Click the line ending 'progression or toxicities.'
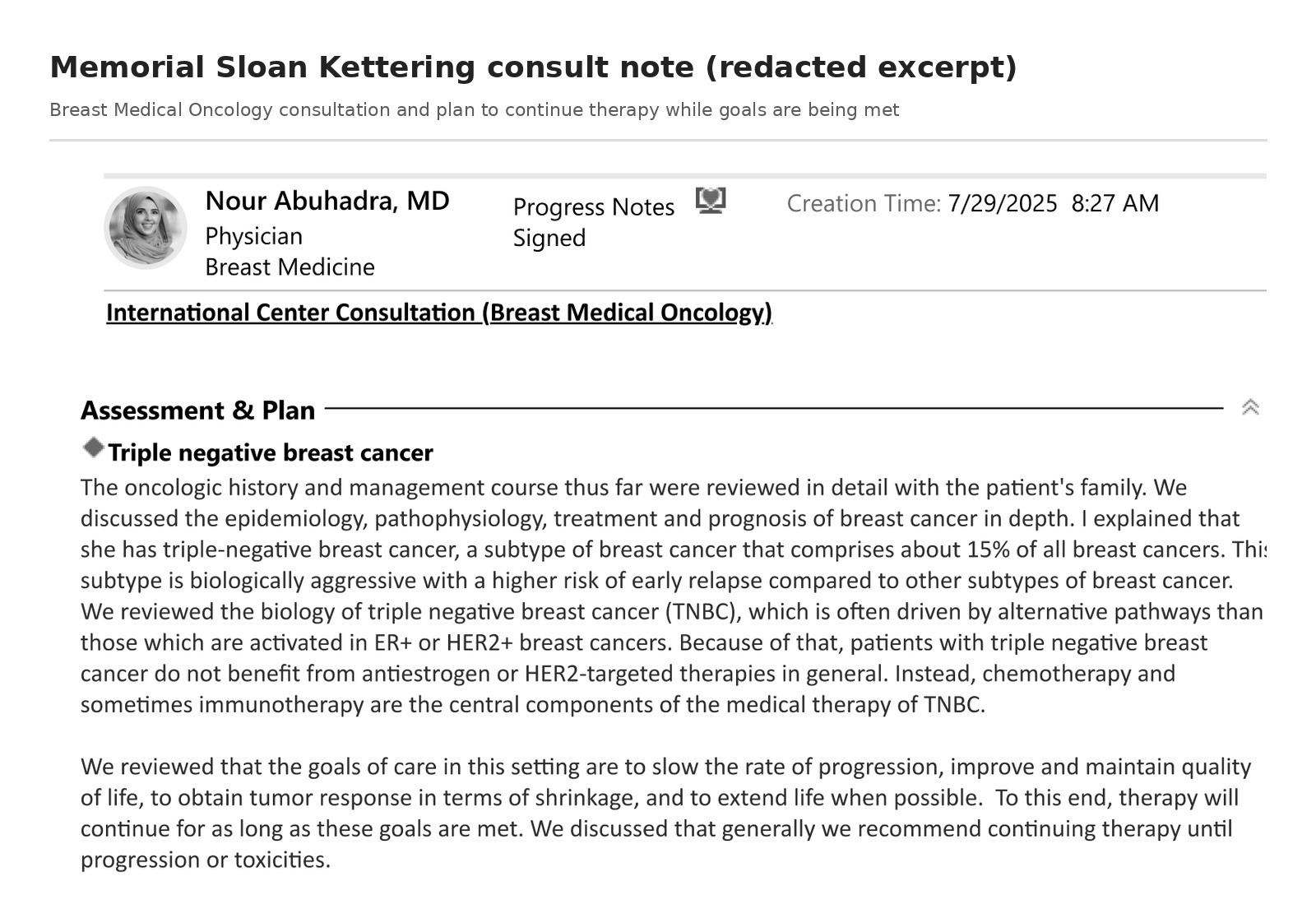Image resolution: width=1316 pixels, height=918 pixels. point(206,860)
